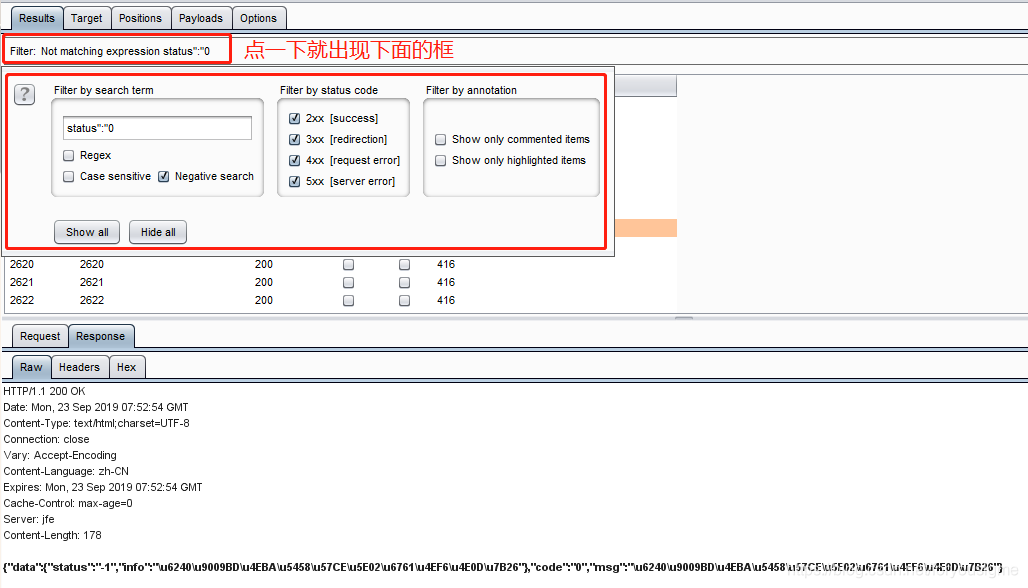This screenshot has height=588, width=1028.
Task: Switch to the Results tab
Action: [x=37, y=18]
